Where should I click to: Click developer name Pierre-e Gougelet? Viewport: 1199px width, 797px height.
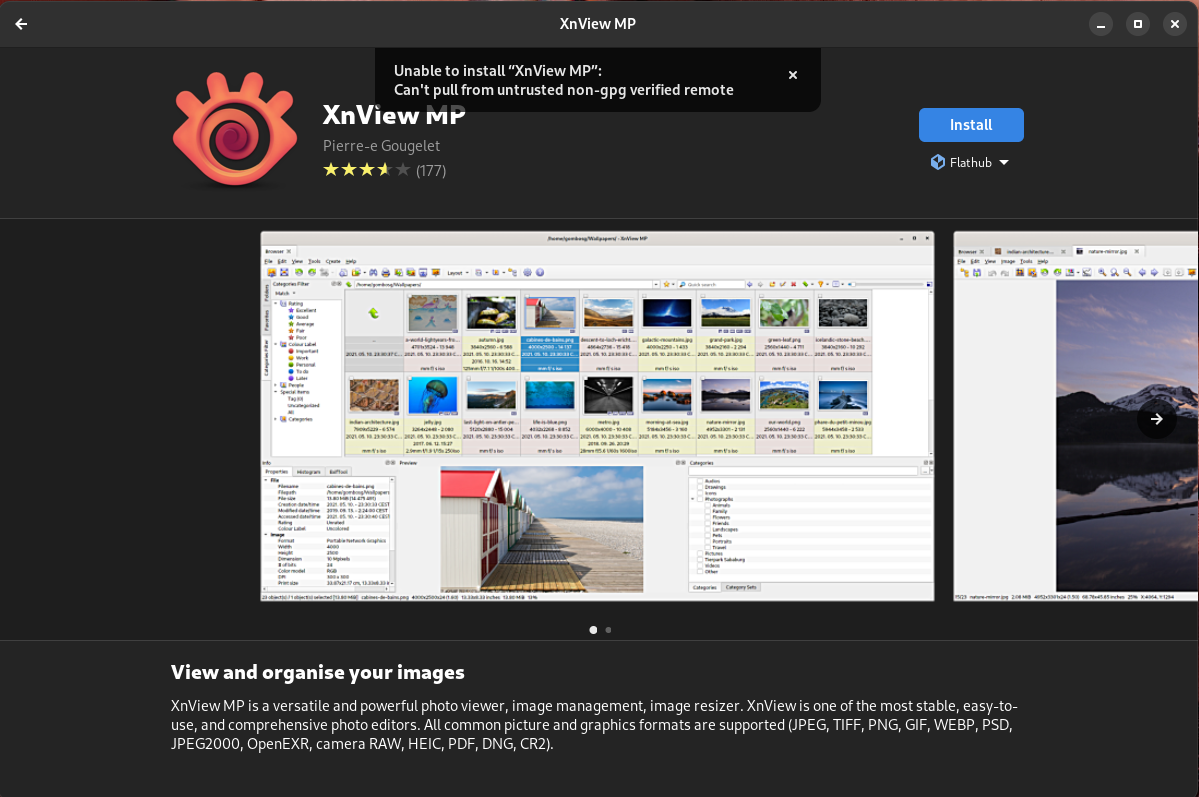[x=381, y=146]
